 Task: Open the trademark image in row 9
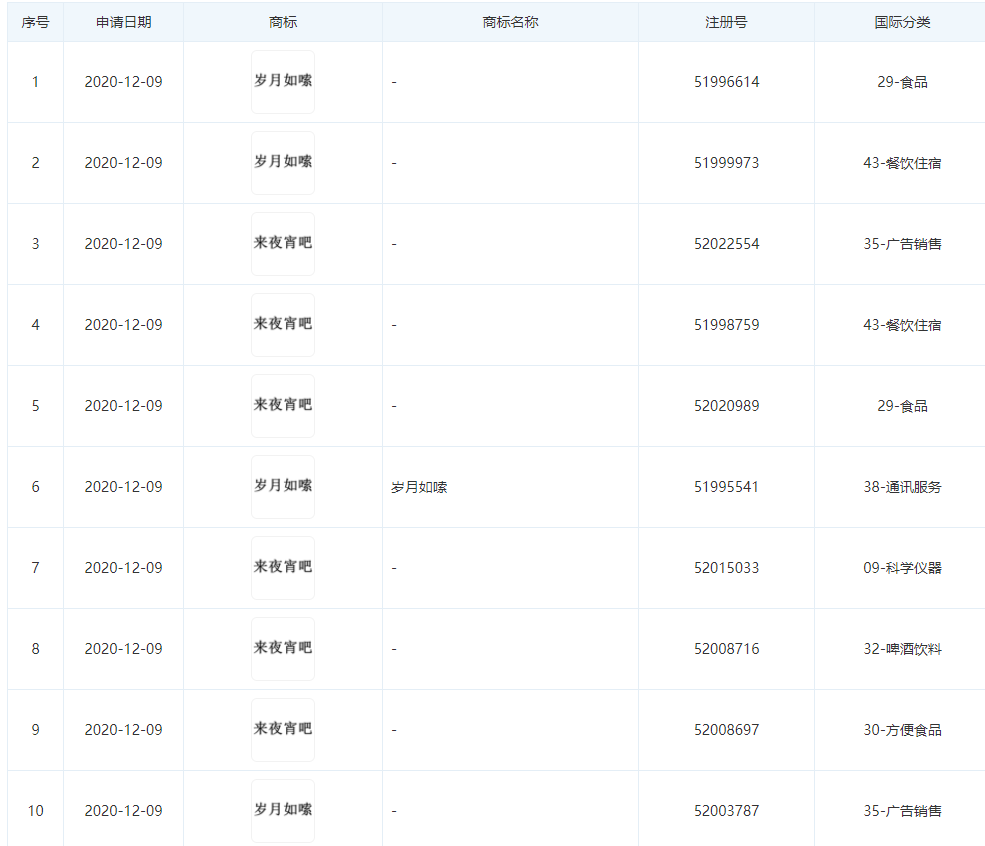click(x=283, y=730)
